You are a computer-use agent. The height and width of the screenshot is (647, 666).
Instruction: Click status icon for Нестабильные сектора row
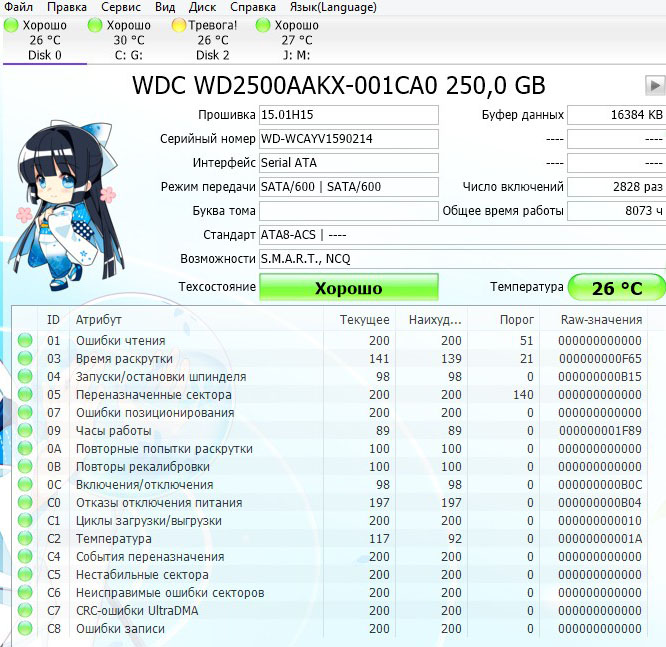[x=25, y=574]
